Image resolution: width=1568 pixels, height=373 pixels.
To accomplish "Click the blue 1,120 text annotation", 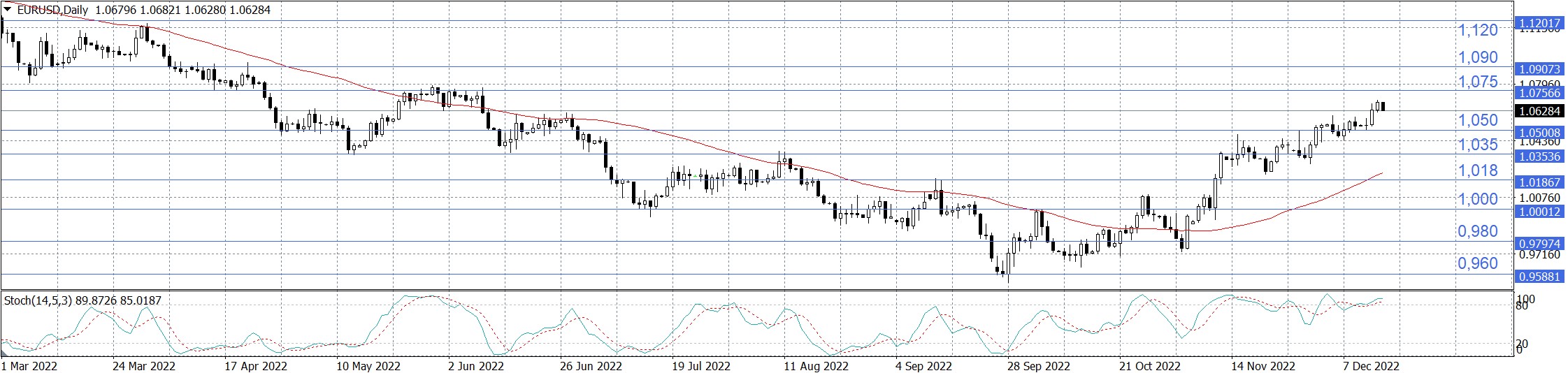I will (x=1477, y=30).
